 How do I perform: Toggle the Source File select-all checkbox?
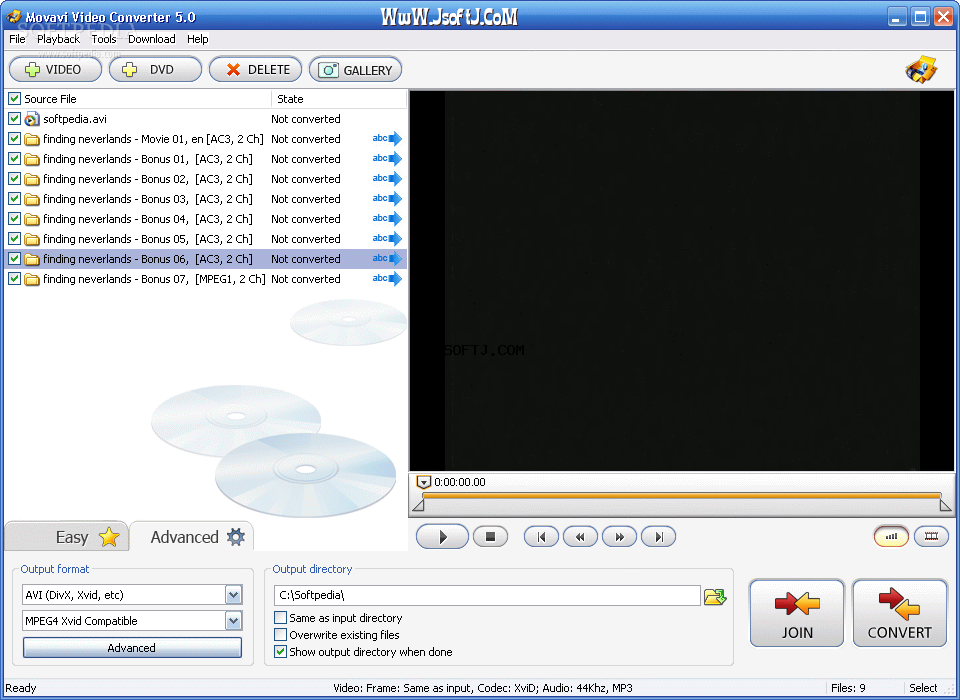(x=14, y=99)
